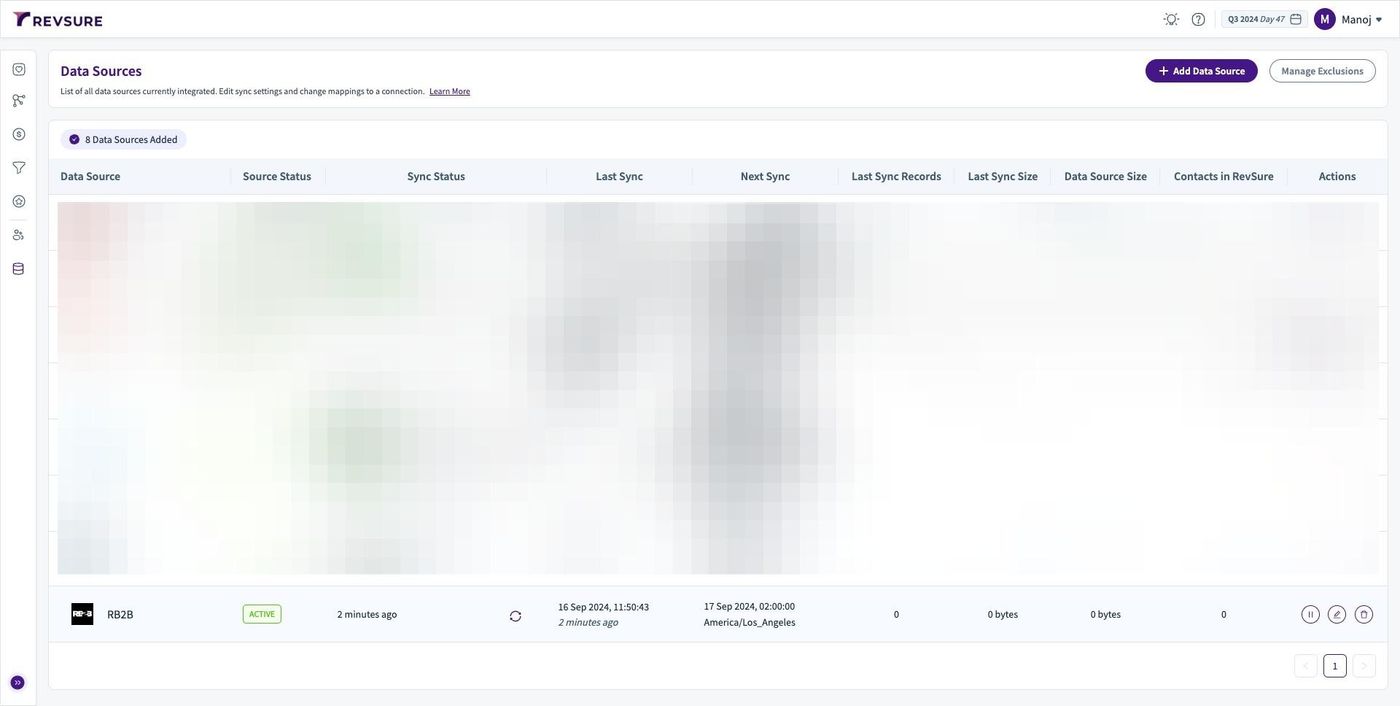The height and width of the screenshot is (706, 1400).
Task: Select page 1 in pagination
Action: (x=1335, y=666)
